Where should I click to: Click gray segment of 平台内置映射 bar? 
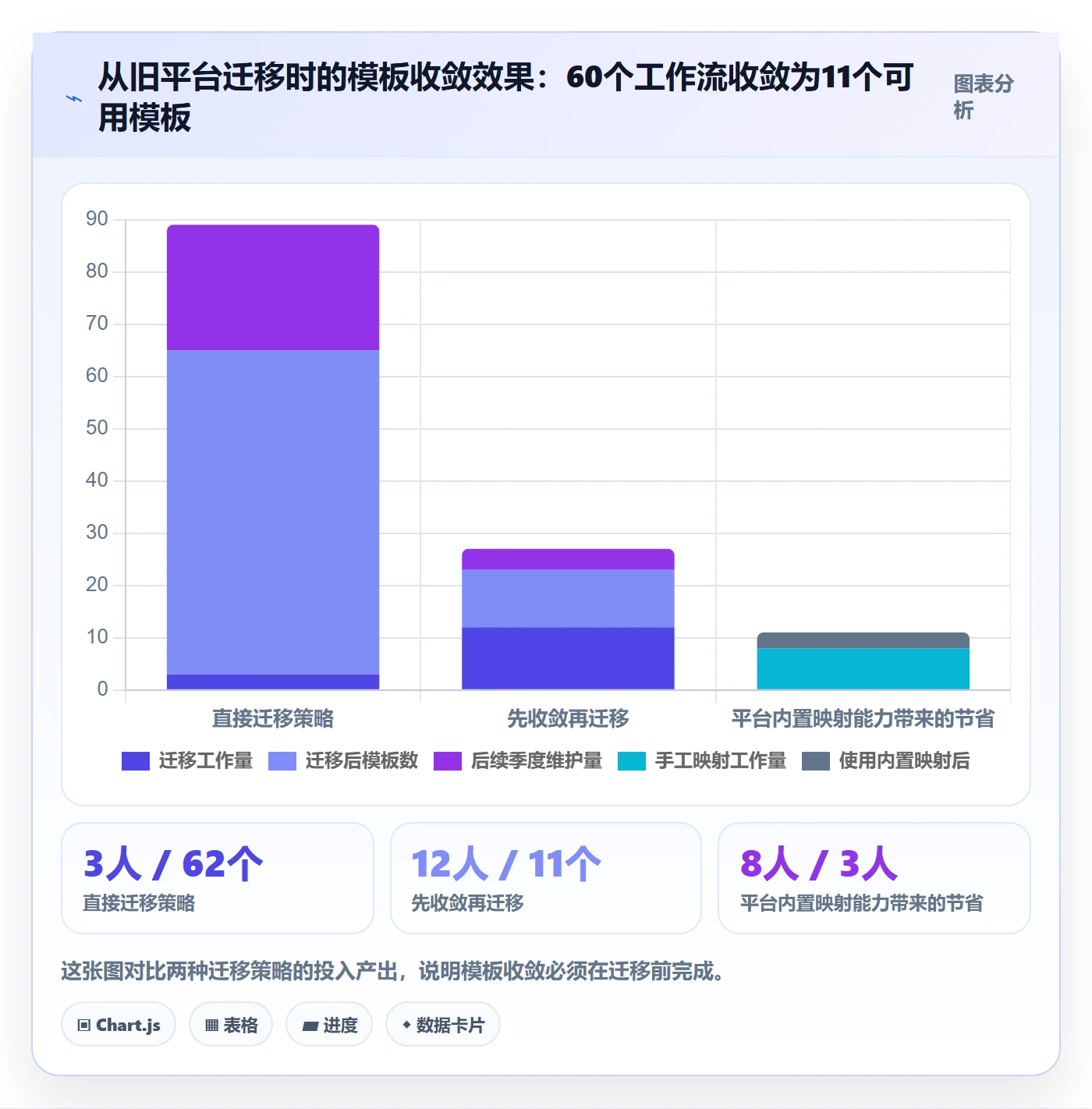pos(863,640)
